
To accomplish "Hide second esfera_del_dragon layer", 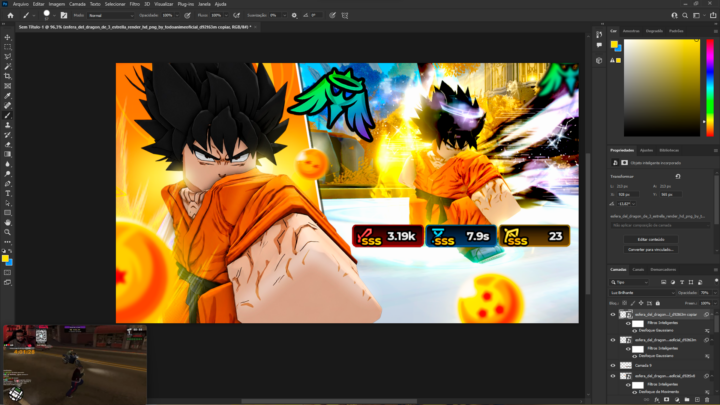I will point(613,340).
